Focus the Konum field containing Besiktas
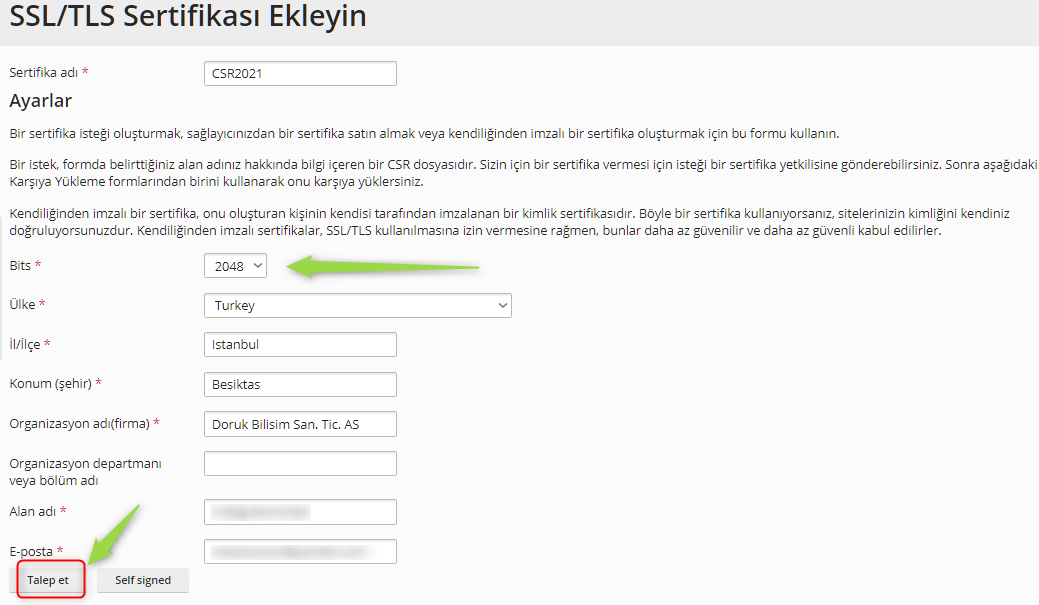This screenshot has width=1039, height=605. (x=300, y=384)
